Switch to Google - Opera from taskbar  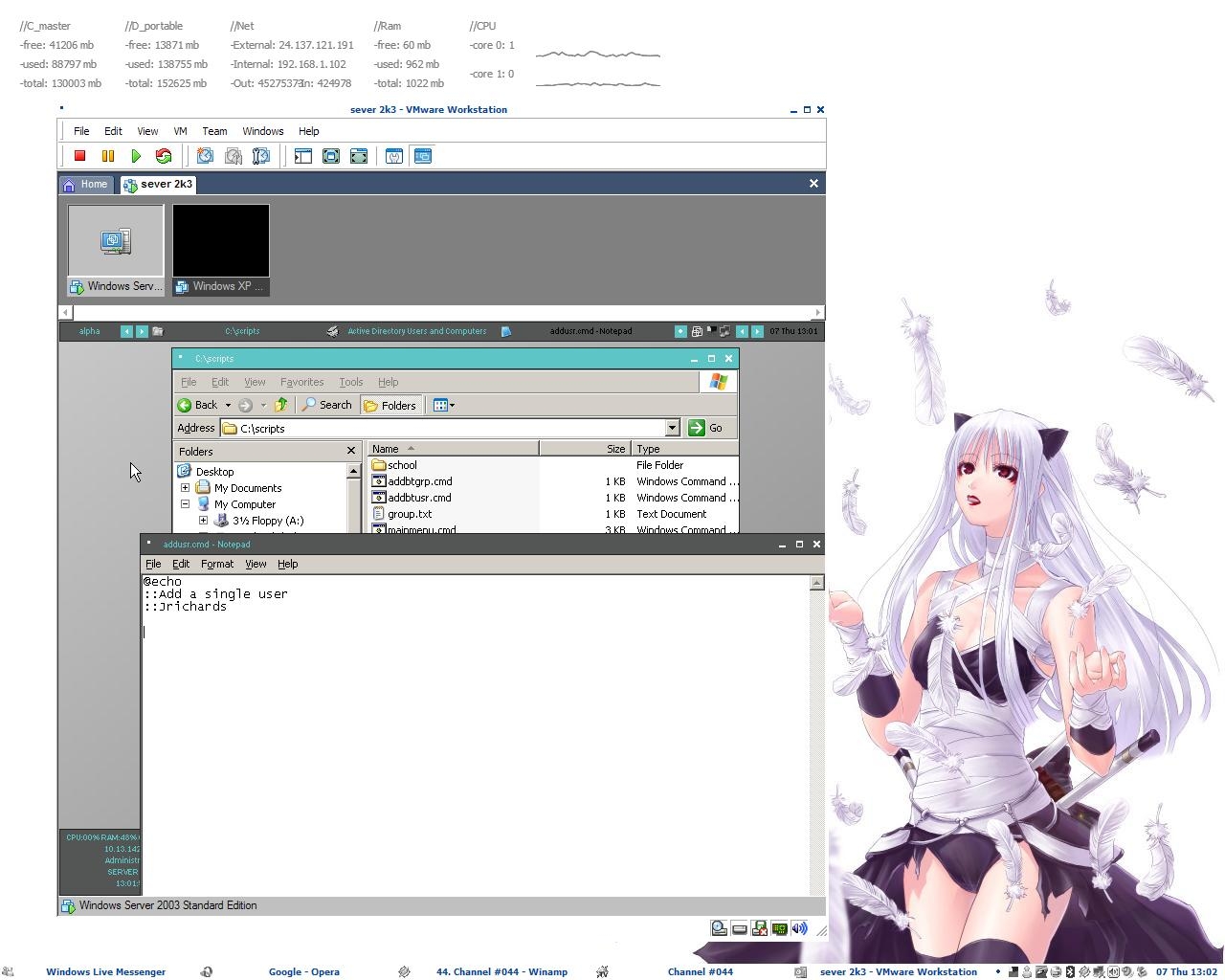[x=303, y=971]
